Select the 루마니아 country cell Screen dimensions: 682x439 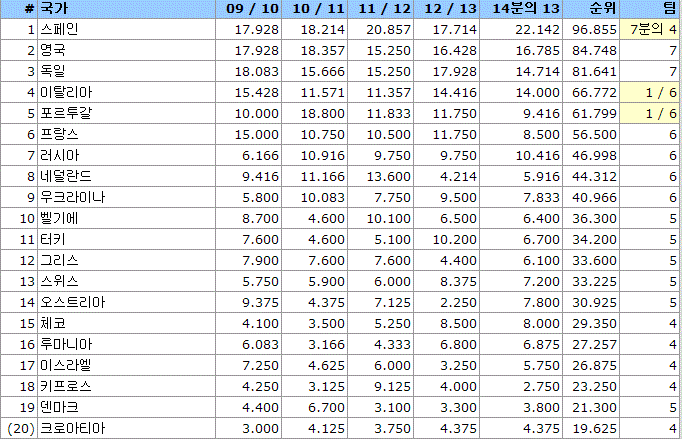[x=126, y=344]
